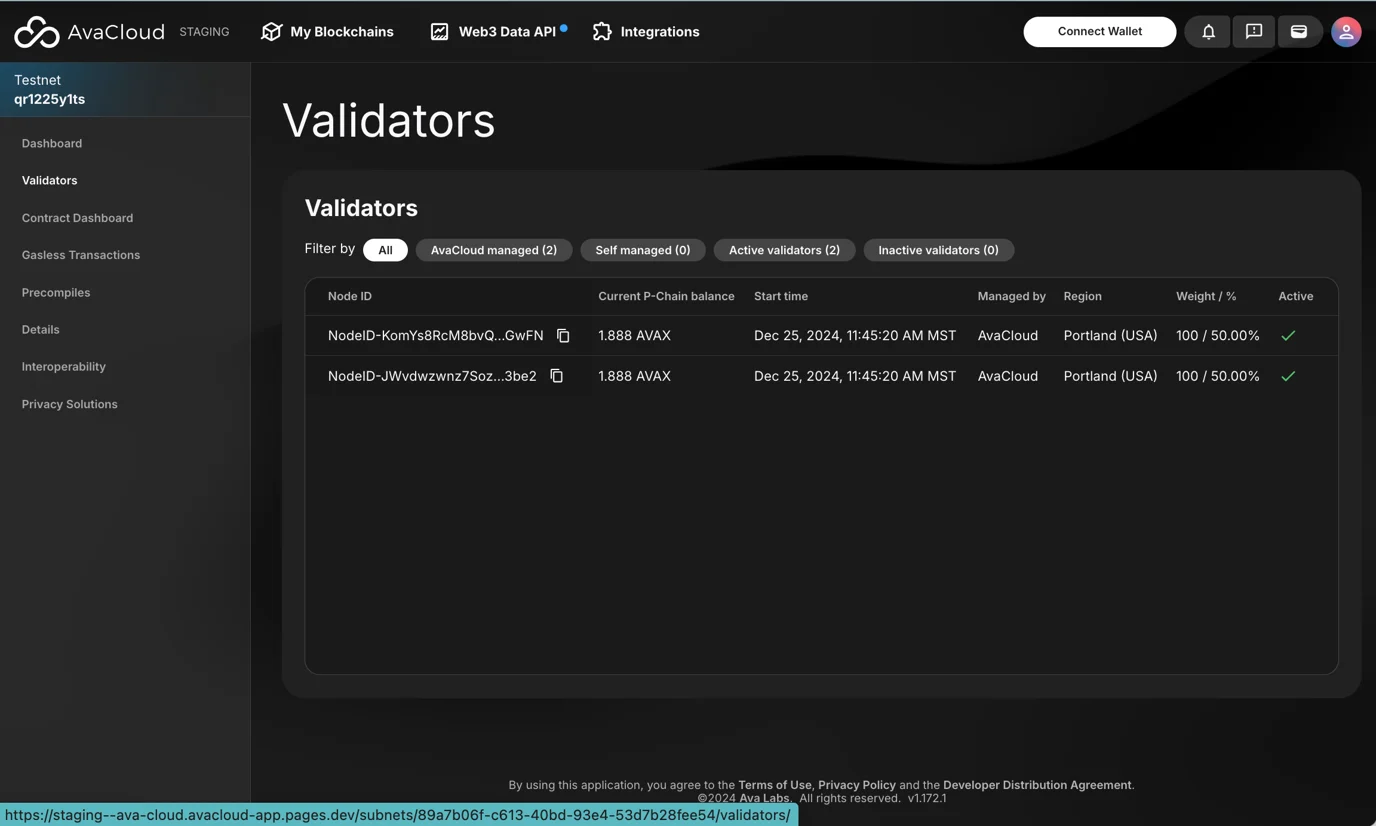Open Gasless Transactions page

point(81,255)
